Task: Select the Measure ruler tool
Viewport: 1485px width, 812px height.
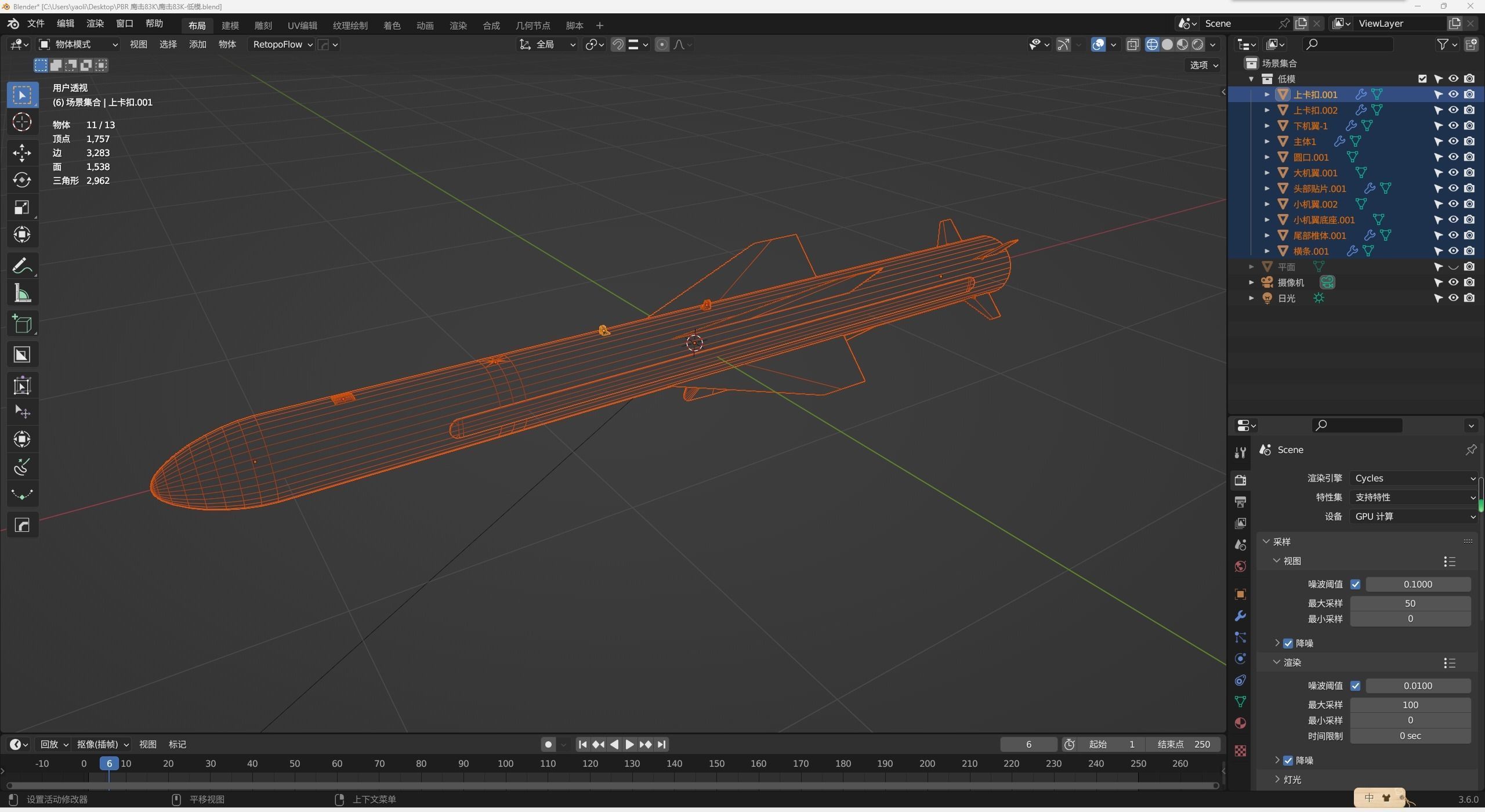Action: click(x=22, y=293)
